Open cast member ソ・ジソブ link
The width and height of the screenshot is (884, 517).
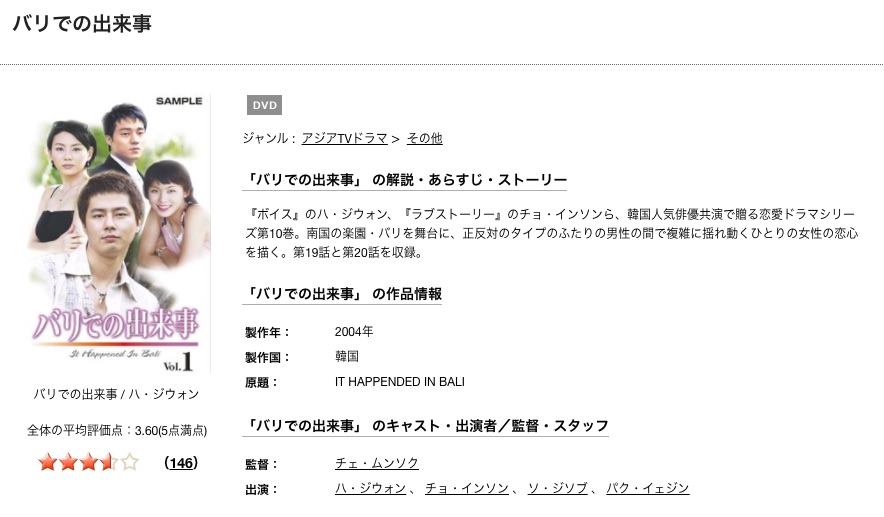pos(558,488)
